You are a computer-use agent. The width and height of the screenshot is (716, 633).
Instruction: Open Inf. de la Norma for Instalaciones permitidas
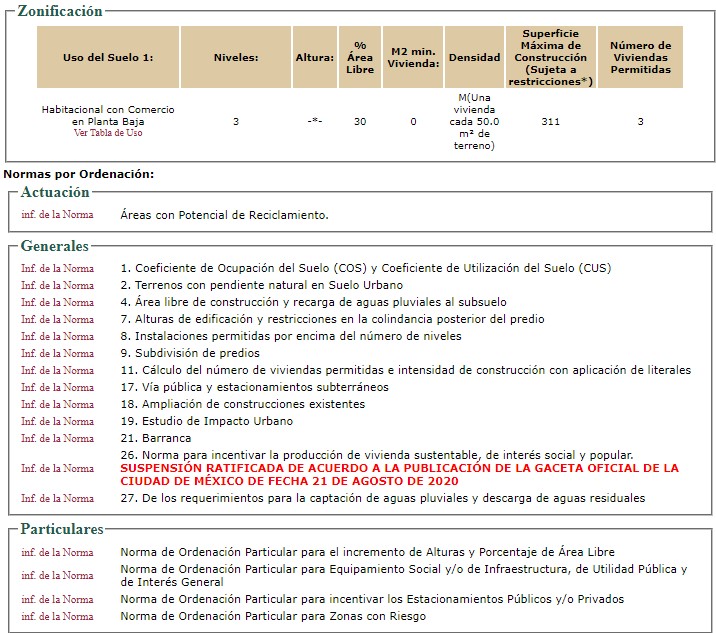57,336
